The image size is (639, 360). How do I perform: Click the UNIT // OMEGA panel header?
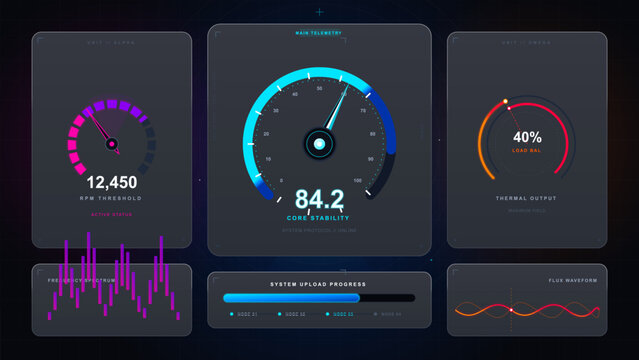pos(526,42)
